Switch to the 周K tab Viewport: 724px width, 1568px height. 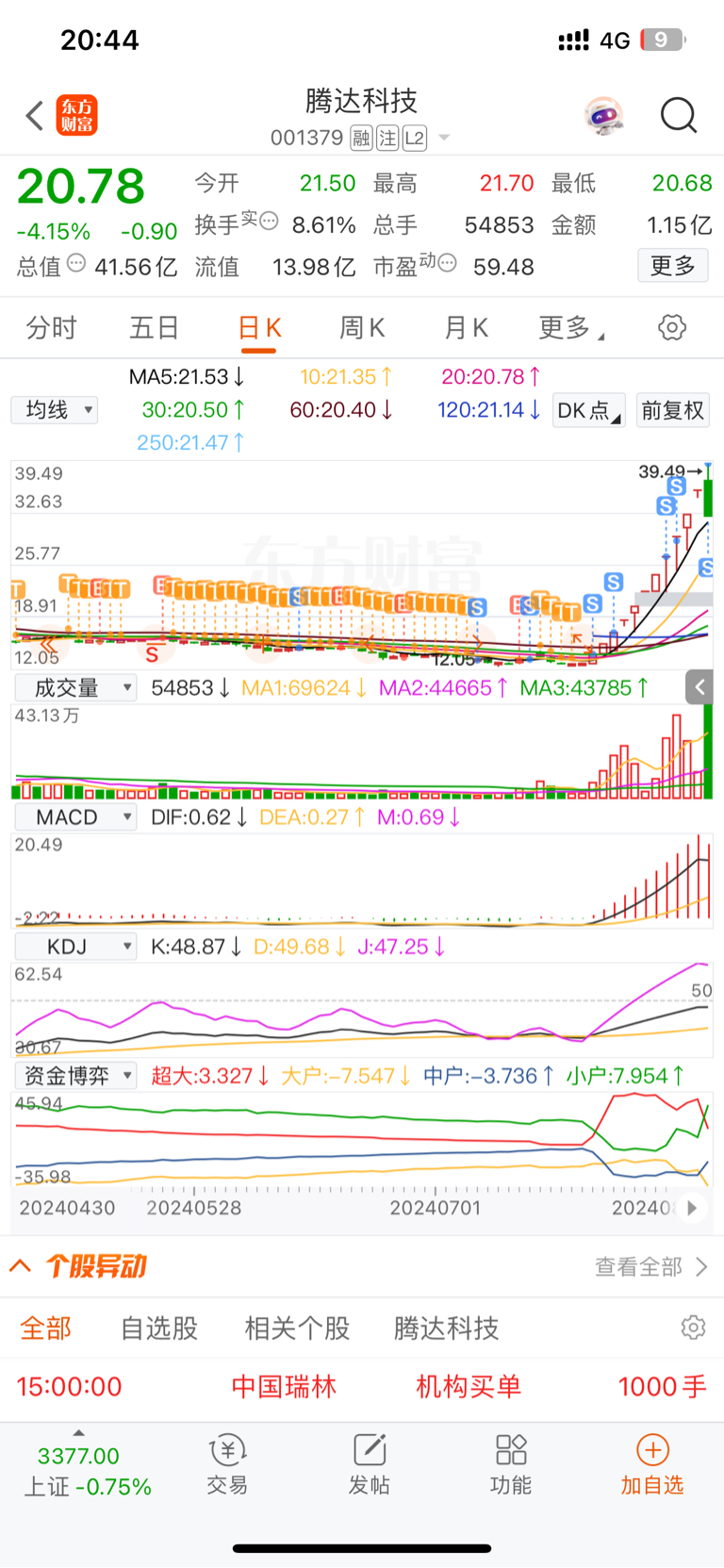click(x=362, y=328)
